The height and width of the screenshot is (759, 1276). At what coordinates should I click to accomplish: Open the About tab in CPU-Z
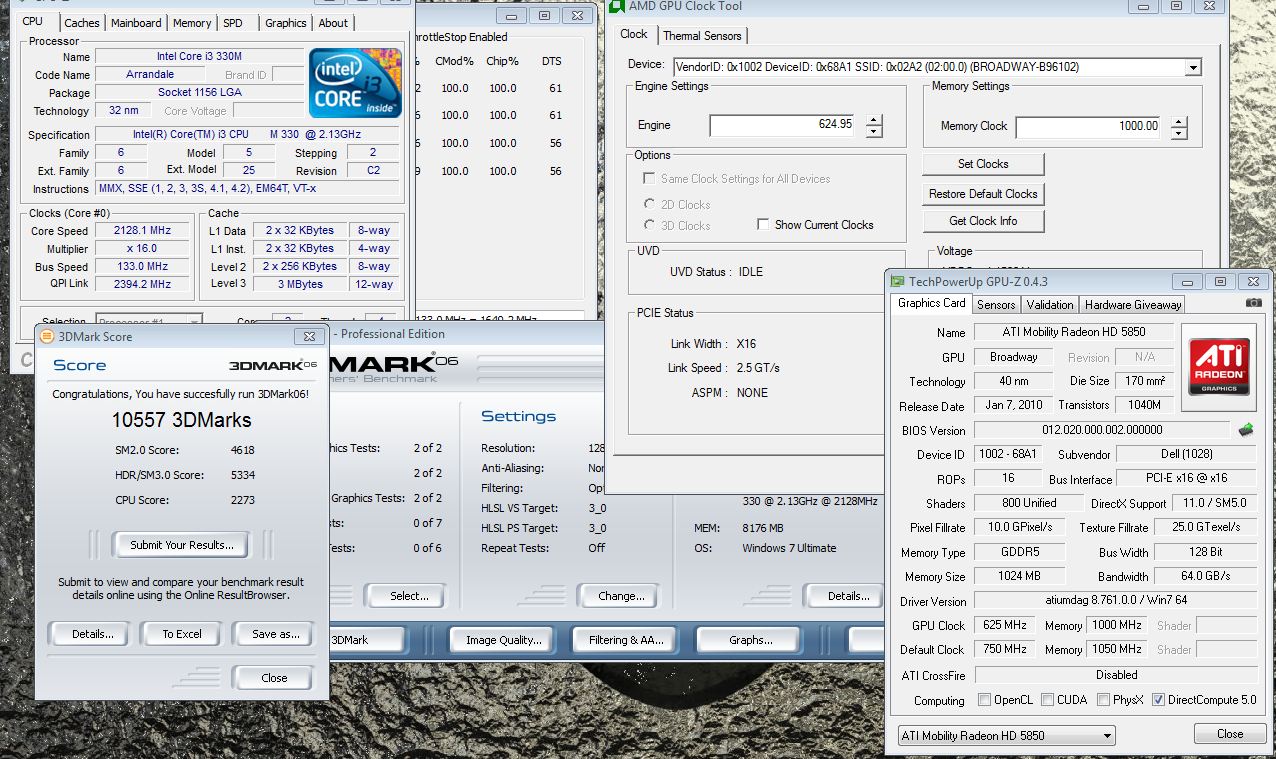[x=333, y=23]
